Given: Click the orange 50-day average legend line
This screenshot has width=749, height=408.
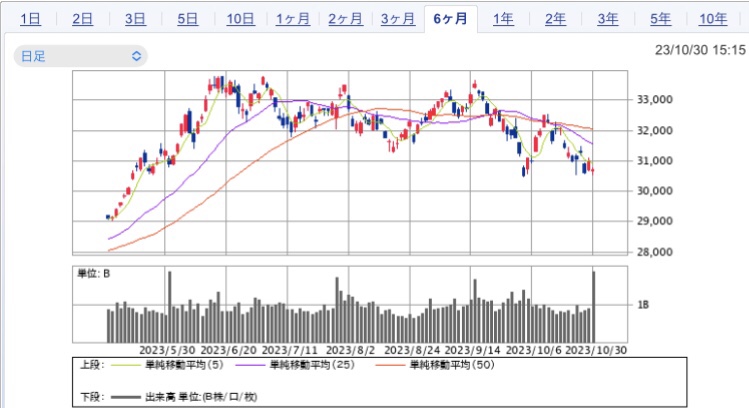Looking at the screenshot, I should pyautogui.click(x=390, y=365).
